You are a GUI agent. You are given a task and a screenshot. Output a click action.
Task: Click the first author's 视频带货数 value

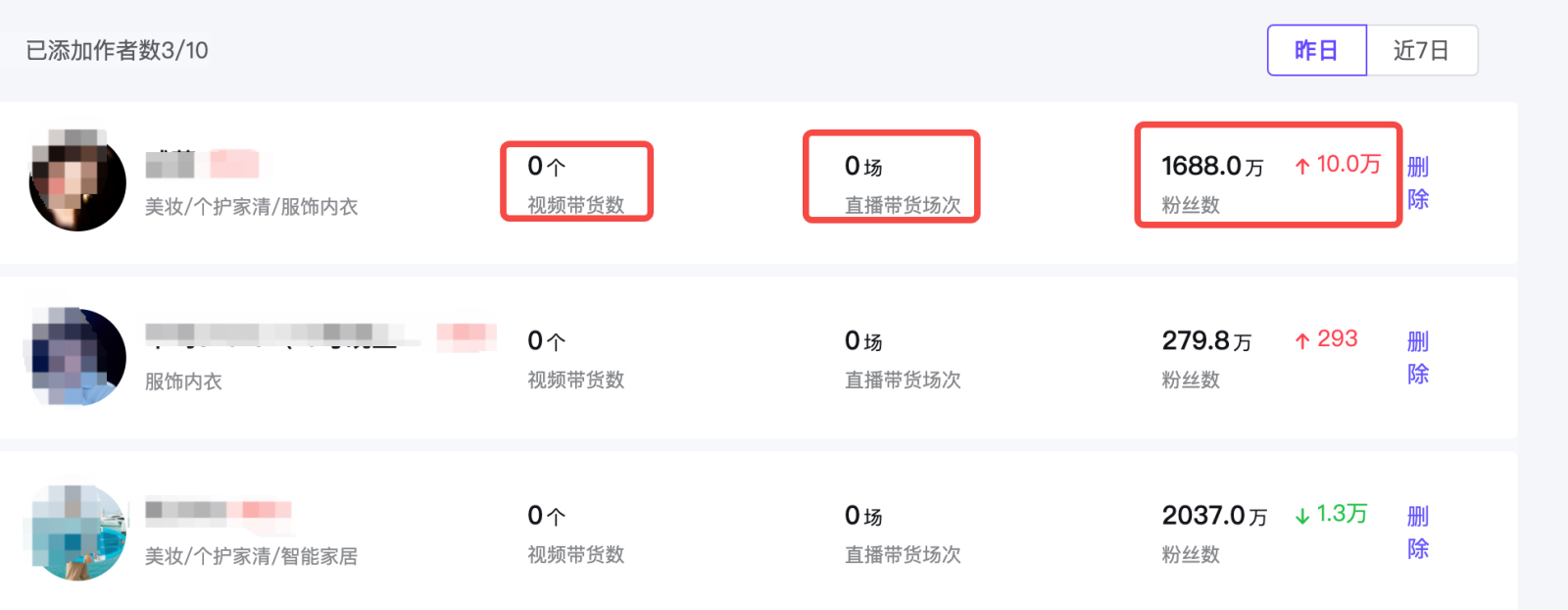[547, 166]
